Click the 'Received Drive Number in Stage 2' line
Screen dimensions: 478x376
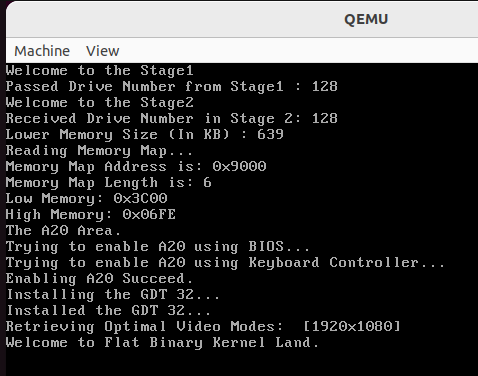(172, 119)
